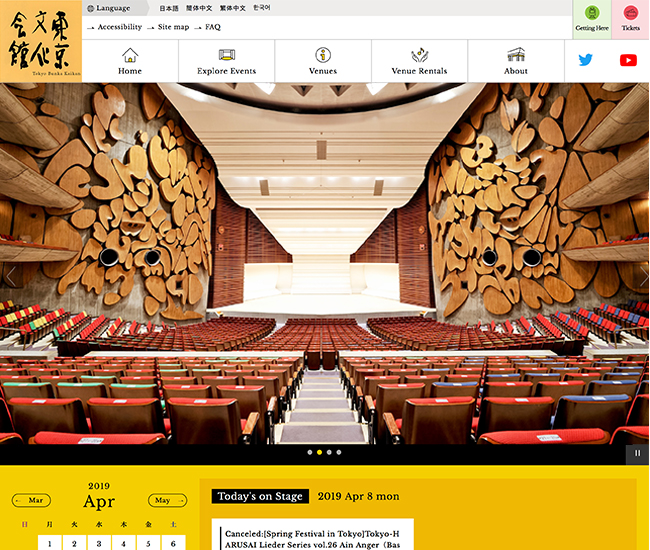Open the Home menu item
Image resolution: width=650 pixels, height=550 pixels.
point(130,61)
